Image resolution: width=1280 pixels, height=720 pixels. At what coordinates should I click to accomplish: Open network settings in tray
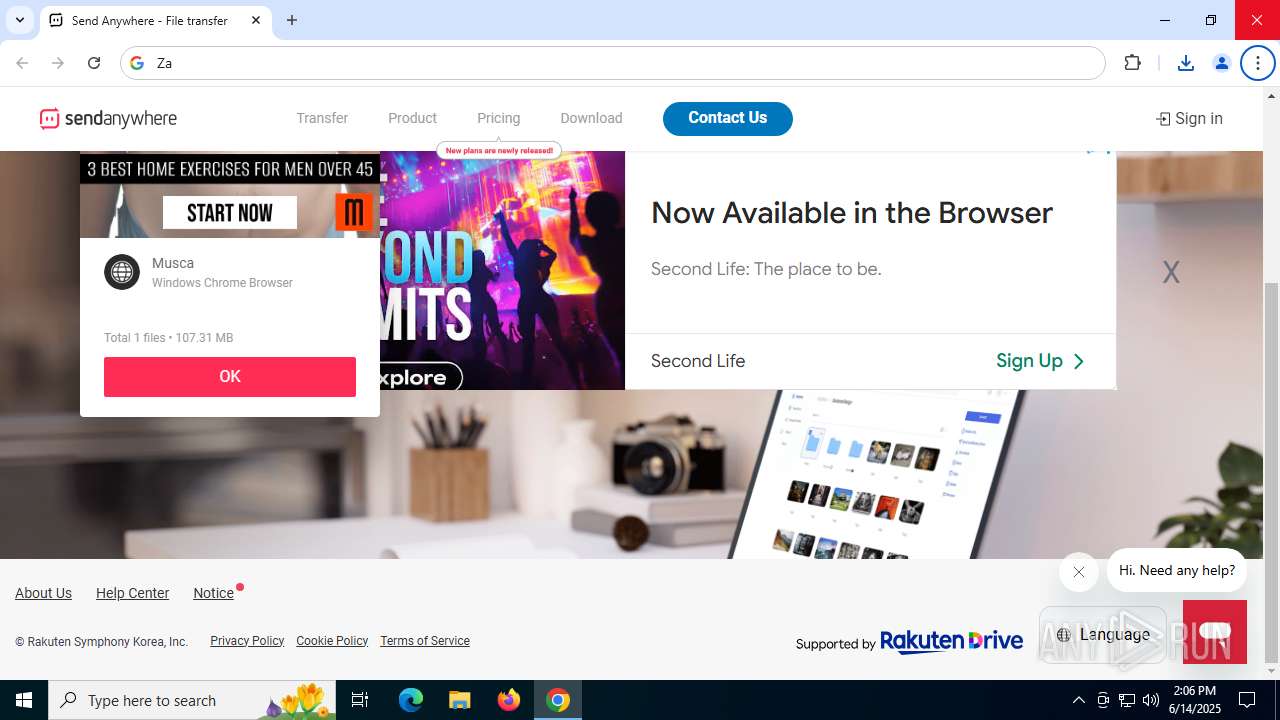pos(1127,700)
